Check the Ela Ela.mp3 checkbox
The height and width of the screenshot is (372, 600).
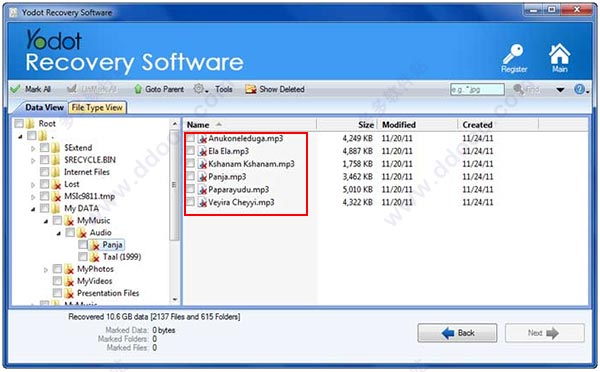pos(190,151)
